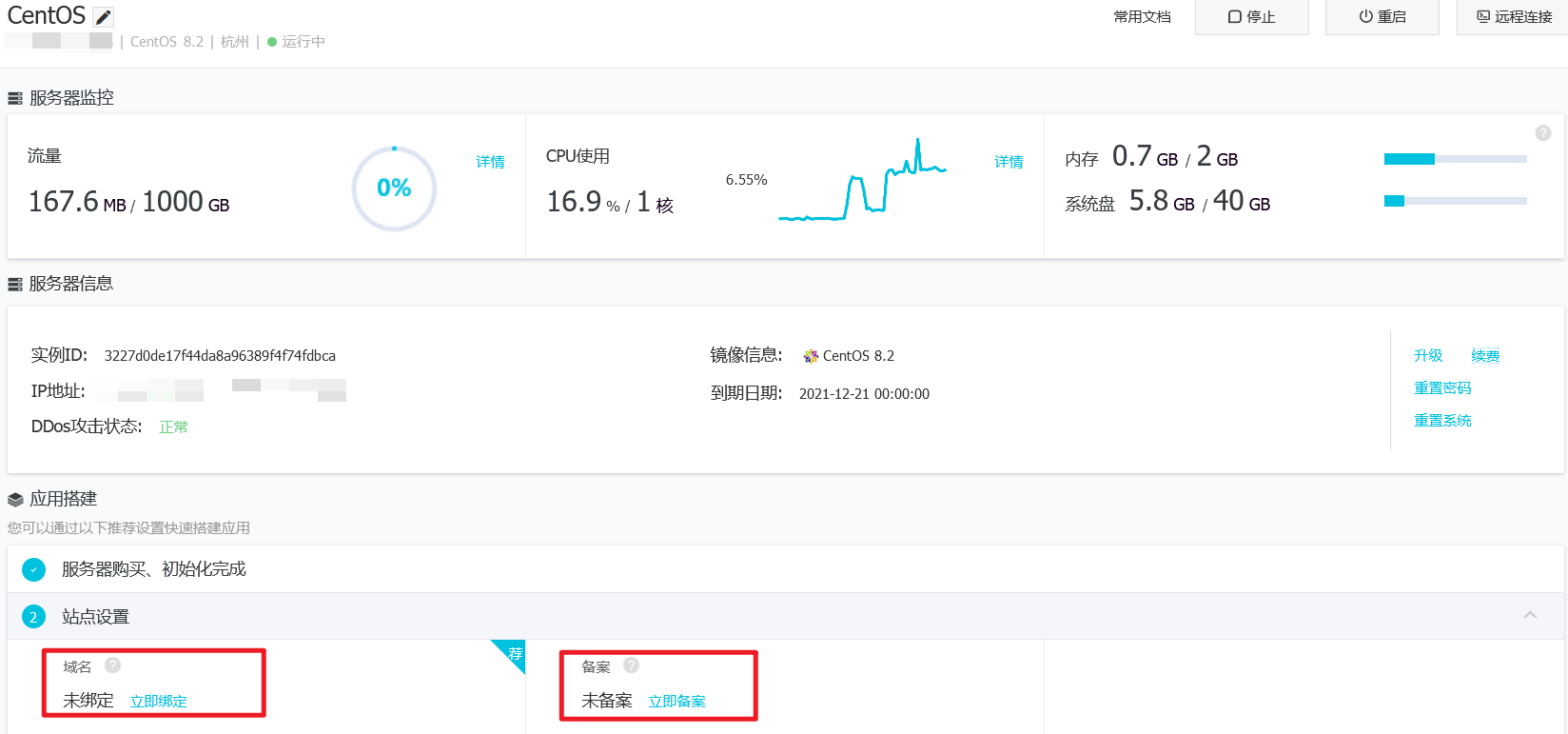Click 重置系统 reset system link
This screenshot has height=734, width=1568.
click(x=1442, y=420)
